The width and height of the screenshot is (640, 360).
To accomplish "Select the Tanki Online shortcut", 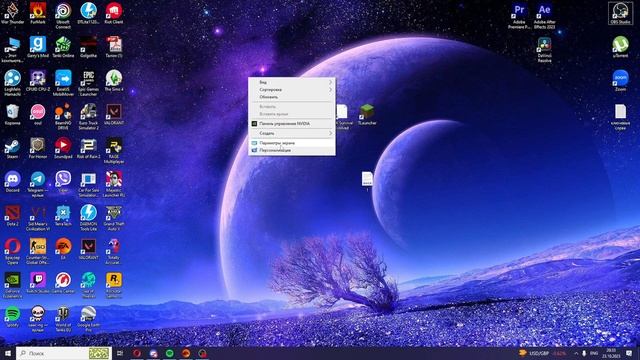I will 63,47.
